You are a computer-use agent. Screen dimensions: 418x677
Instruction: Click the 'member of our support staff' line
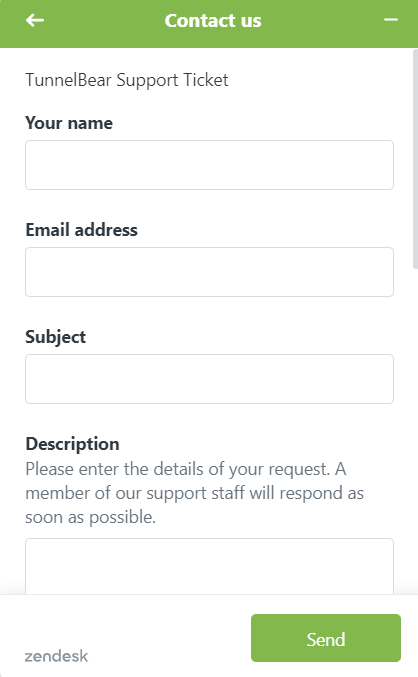(x=194, y=493)
